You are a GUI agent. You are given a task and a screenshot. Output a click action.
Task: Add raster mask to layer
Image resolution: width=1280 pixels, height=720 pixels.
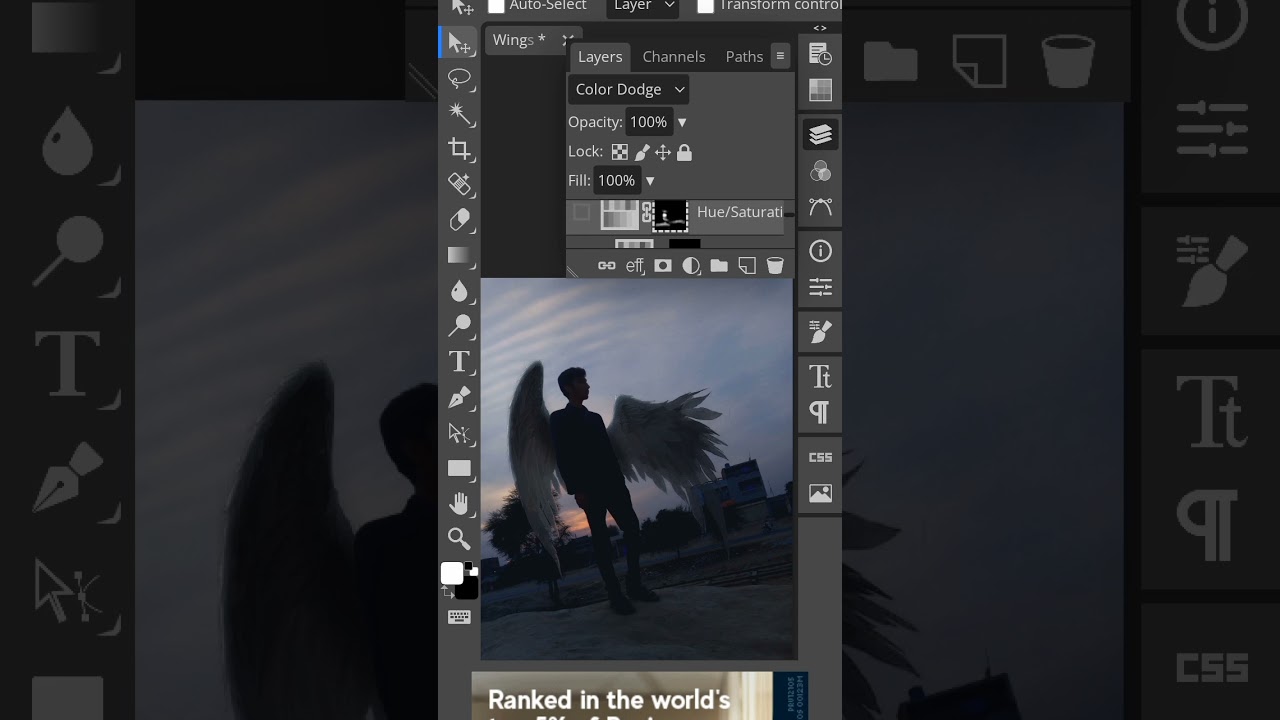point(662,265)
